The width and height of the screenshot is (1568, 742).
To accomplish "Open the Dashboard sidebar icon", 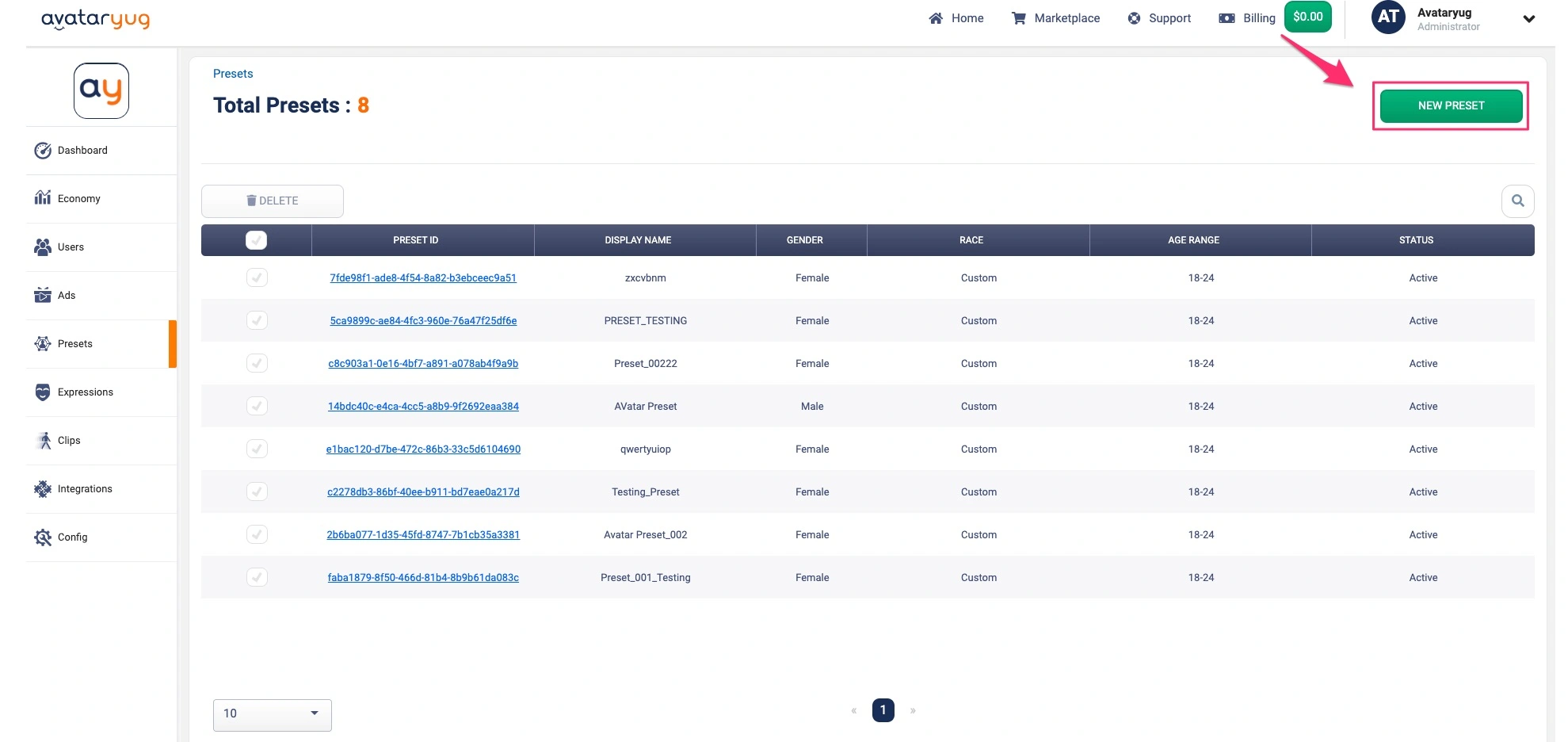I will [43, 150].
